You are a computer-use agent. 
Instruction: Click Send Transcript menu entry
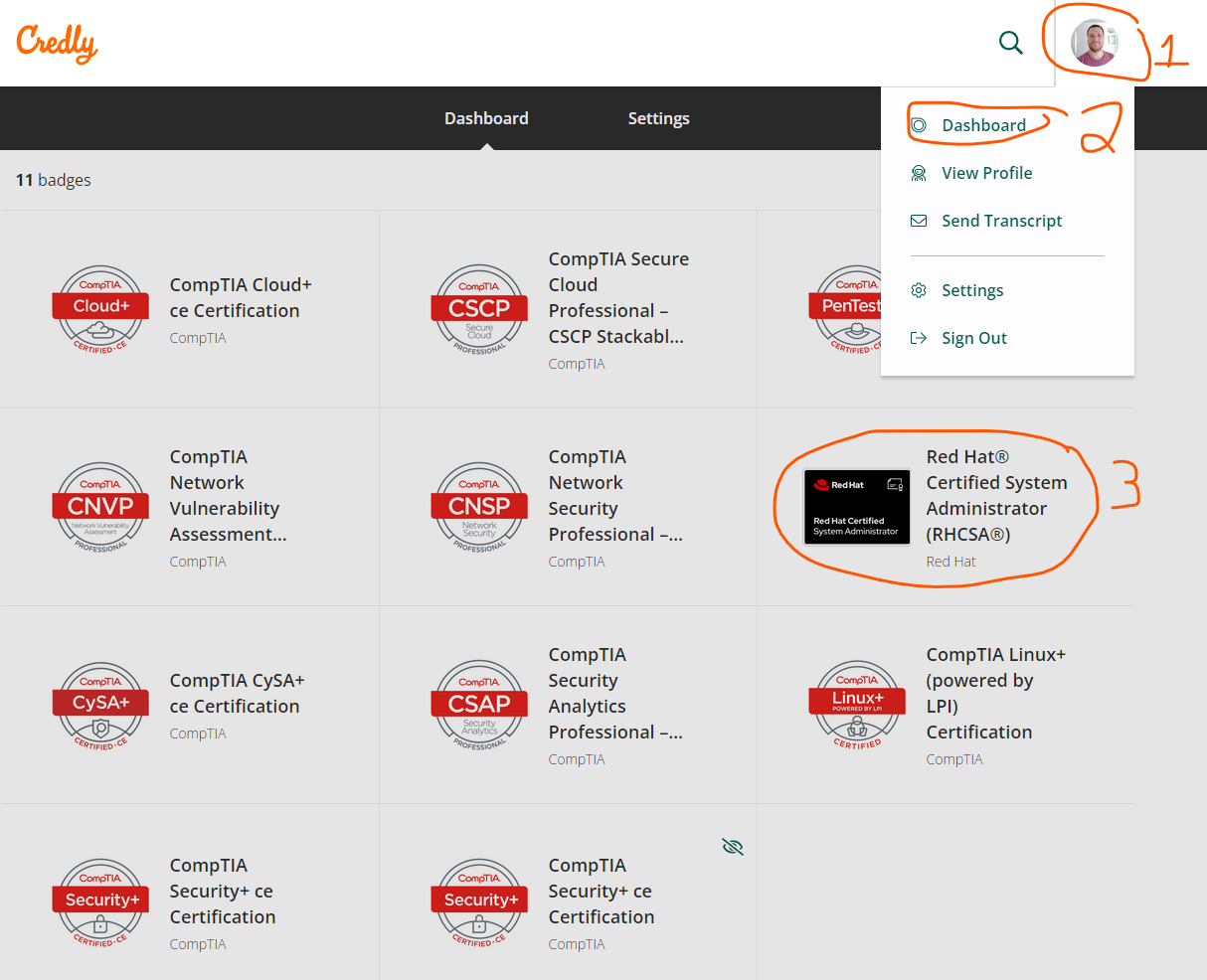pyautogui.click(x=1001, y=221)
